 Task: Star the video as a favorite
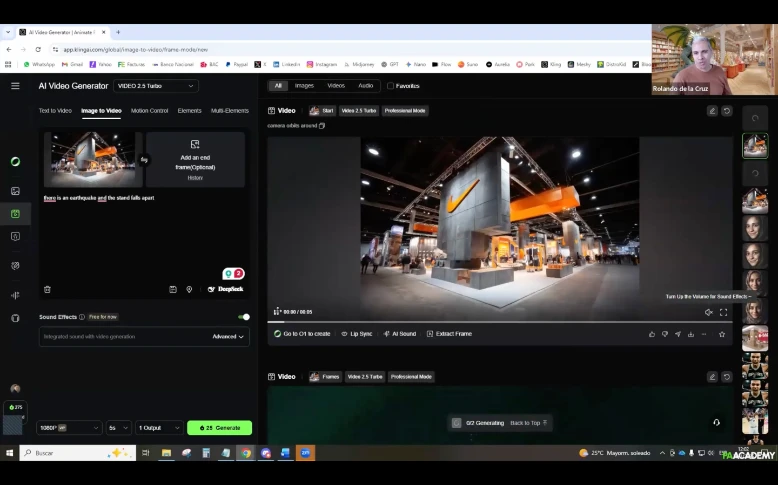[722, 334]
